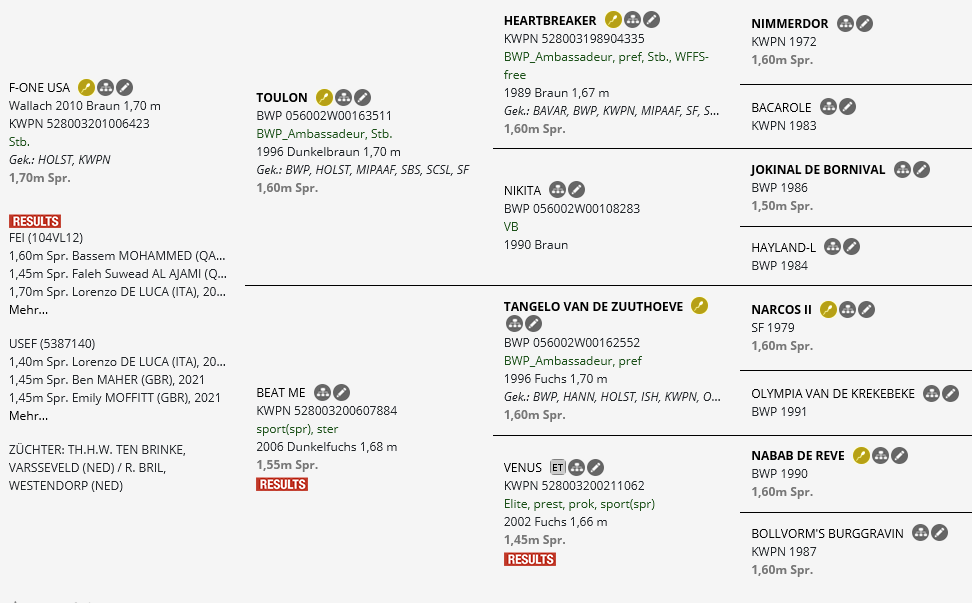Image resolution: width=972 pixels, height=603 pixels.
Task: Open the pedigree tree icon for NIKITA
Action: point(558,190)
